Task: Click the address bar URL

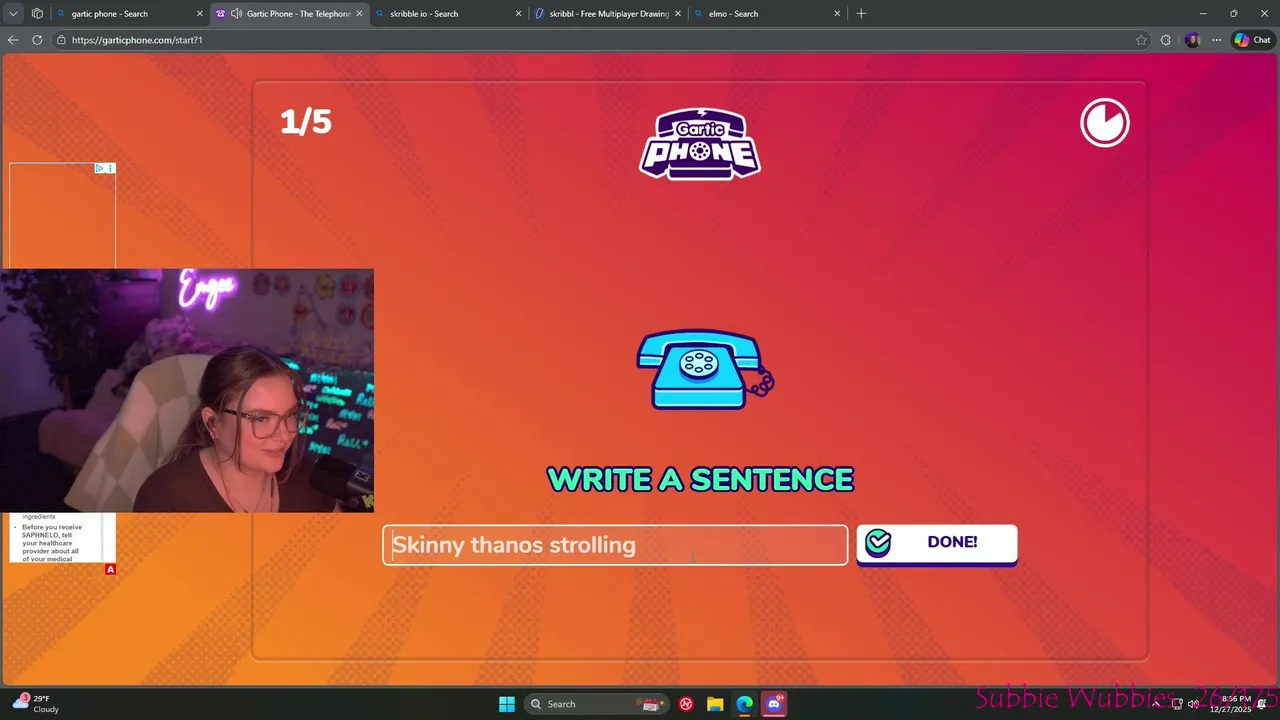Action: coord(137,40)
